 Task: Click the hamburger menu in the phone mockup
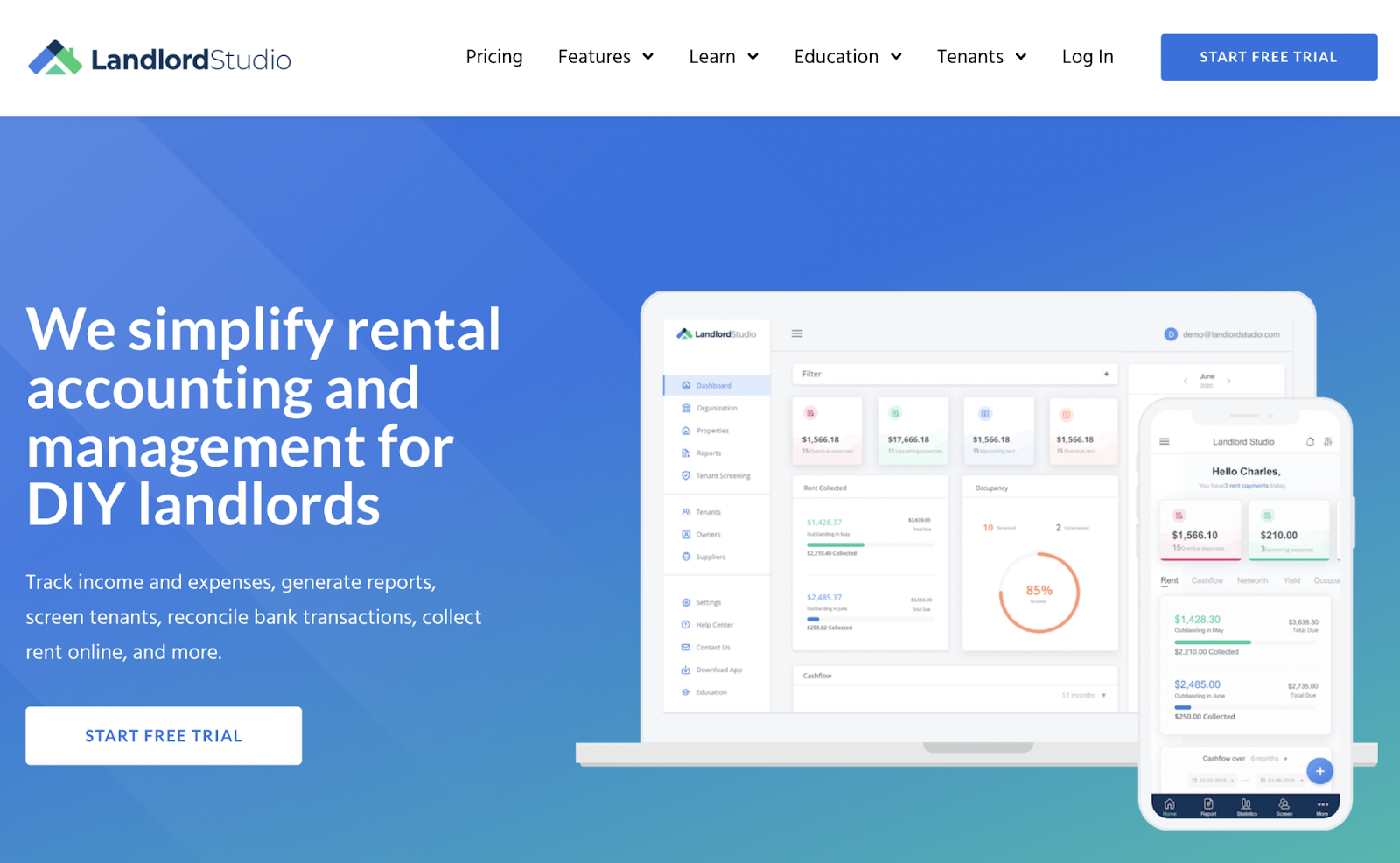coord(1165,441)
